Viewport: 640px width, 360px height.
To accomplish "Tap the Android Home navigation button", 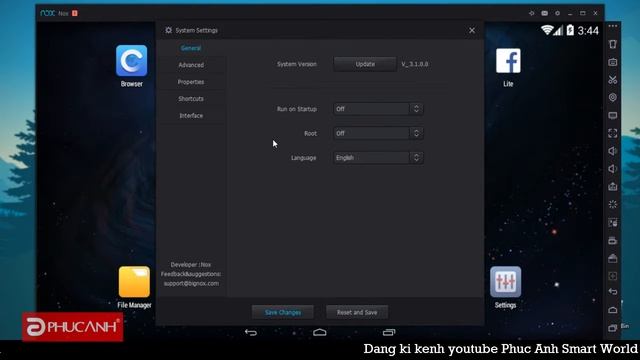I will click(x=320, y=333).
